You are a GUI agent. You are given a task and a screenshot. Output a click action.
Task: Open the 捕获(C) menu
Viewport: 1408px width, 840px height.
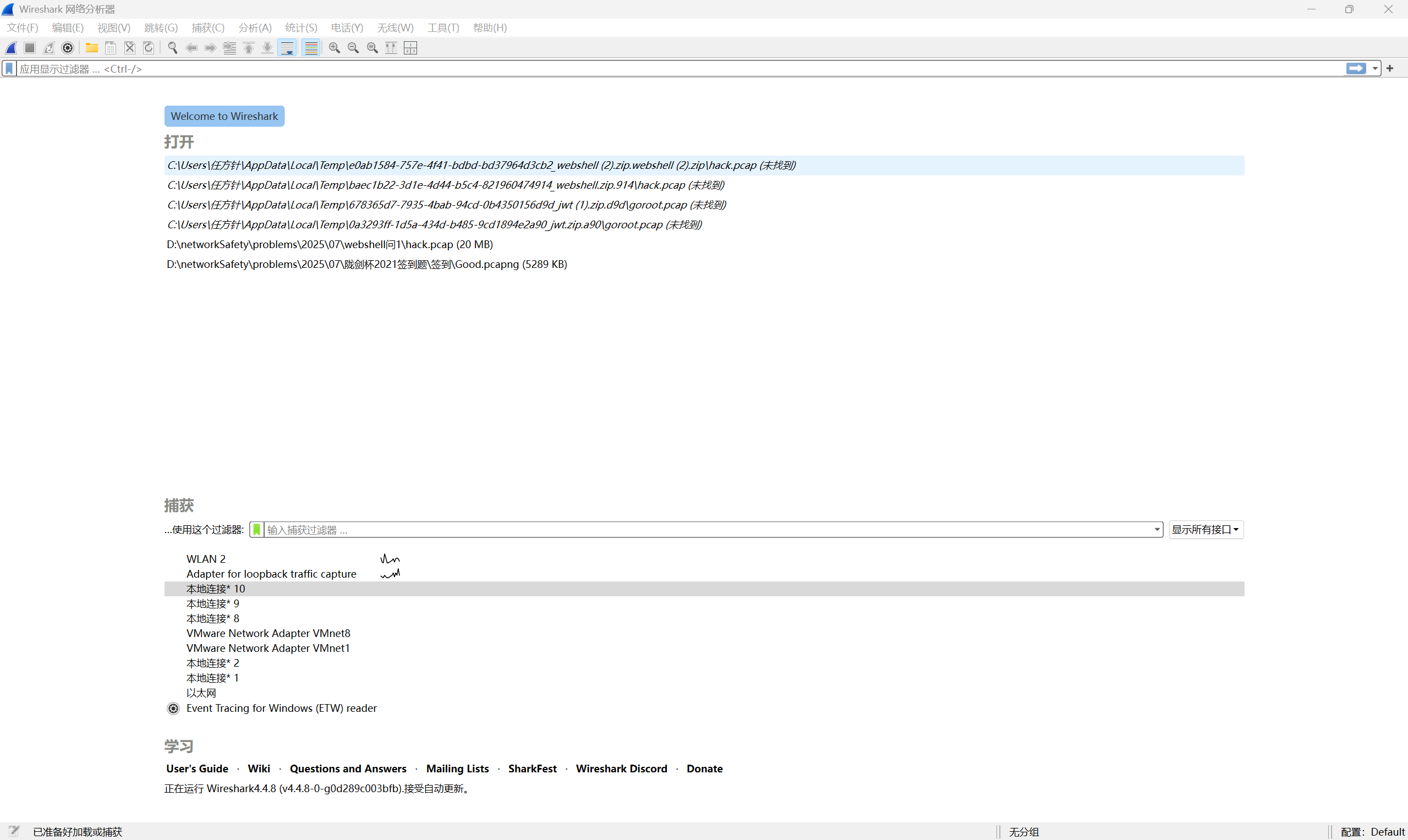pyautogui.click(x=208, y=28)
